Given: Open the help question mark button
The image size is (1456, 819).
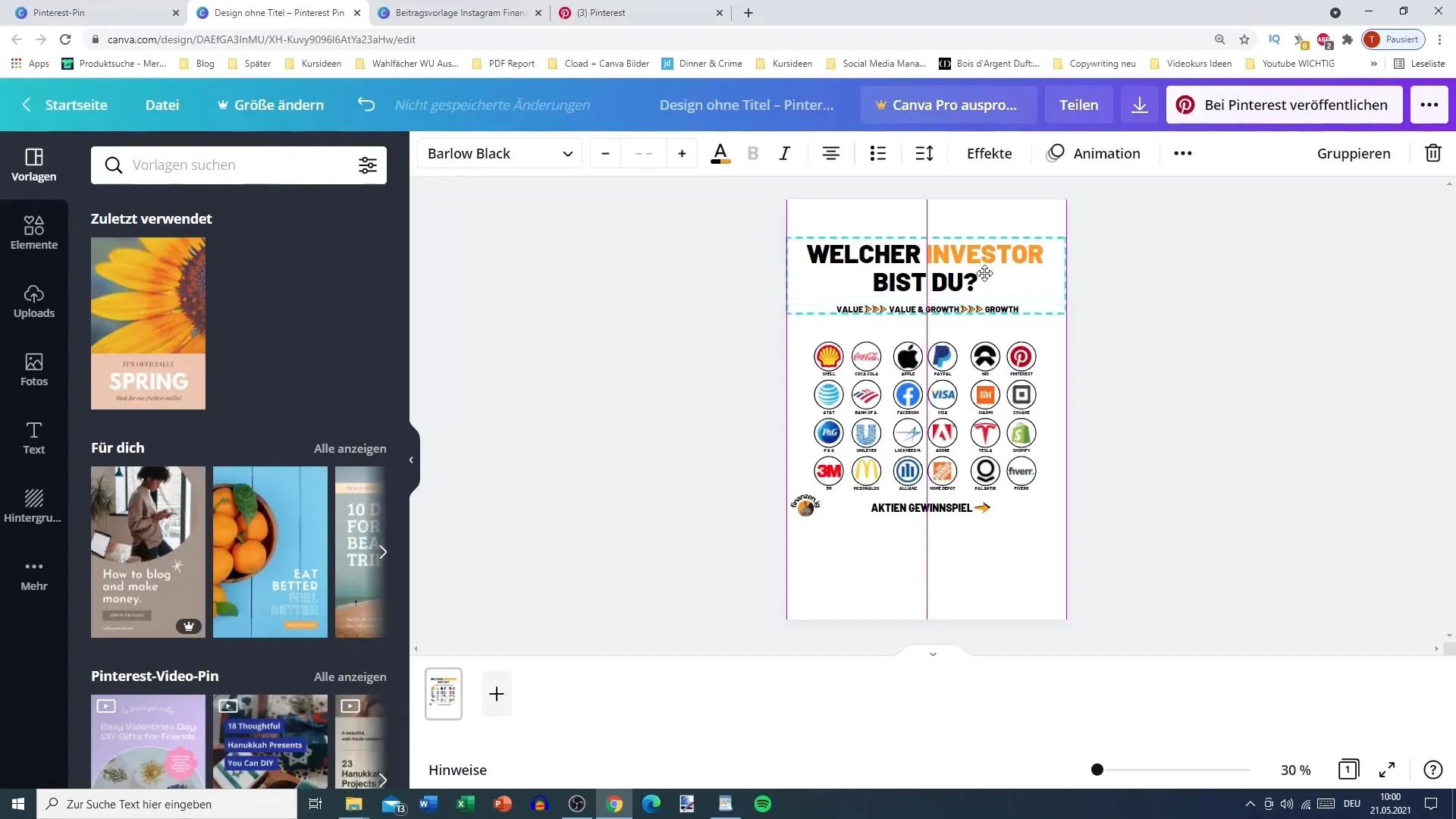Looking at the screenshot, I should pyautogui.click(x=1432, y=770).
